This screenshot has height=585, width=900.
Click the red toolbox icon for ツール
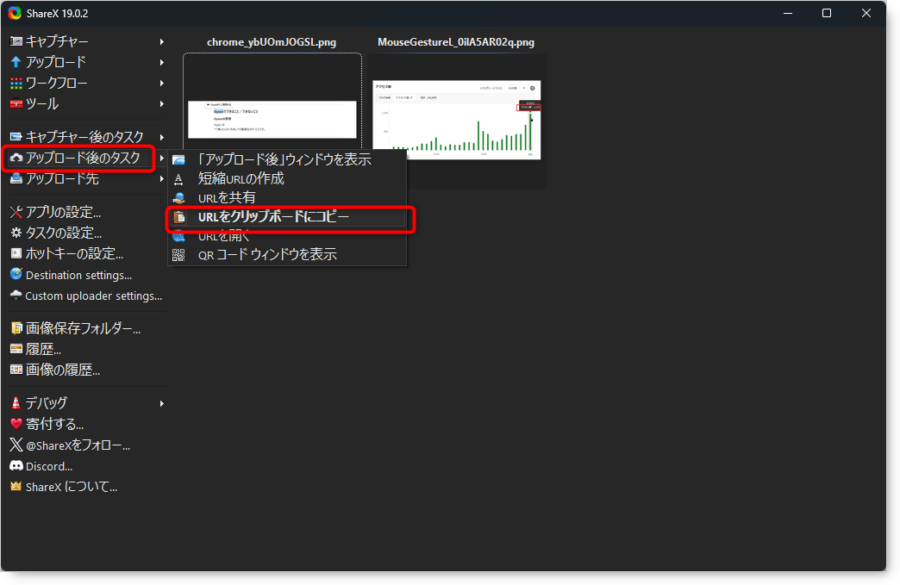point(15,104)
